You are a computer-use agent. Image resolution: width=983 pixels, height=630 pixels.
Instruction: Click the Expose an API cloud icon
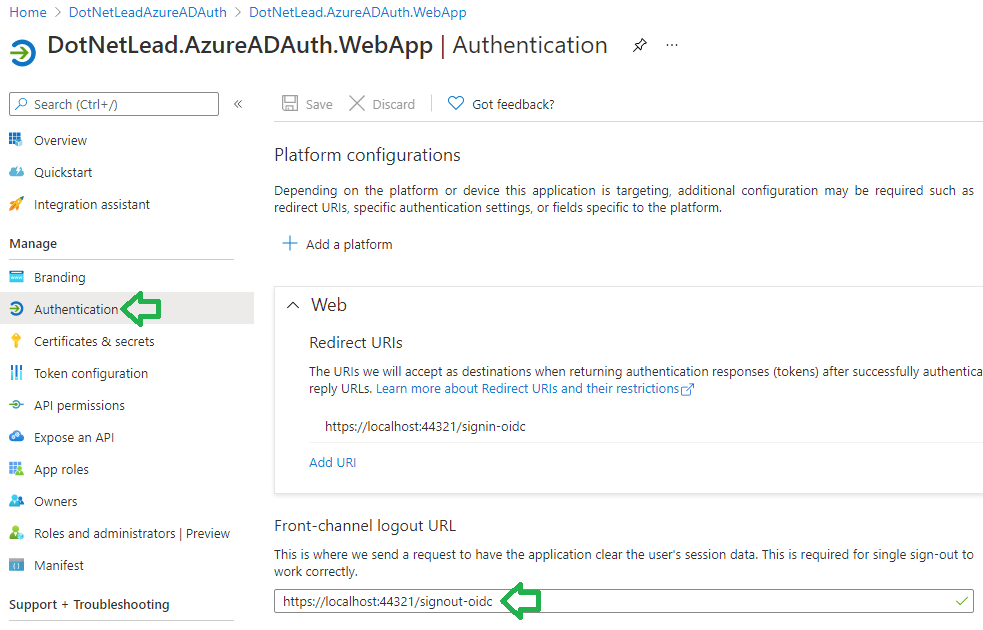(x=16, y=436)
